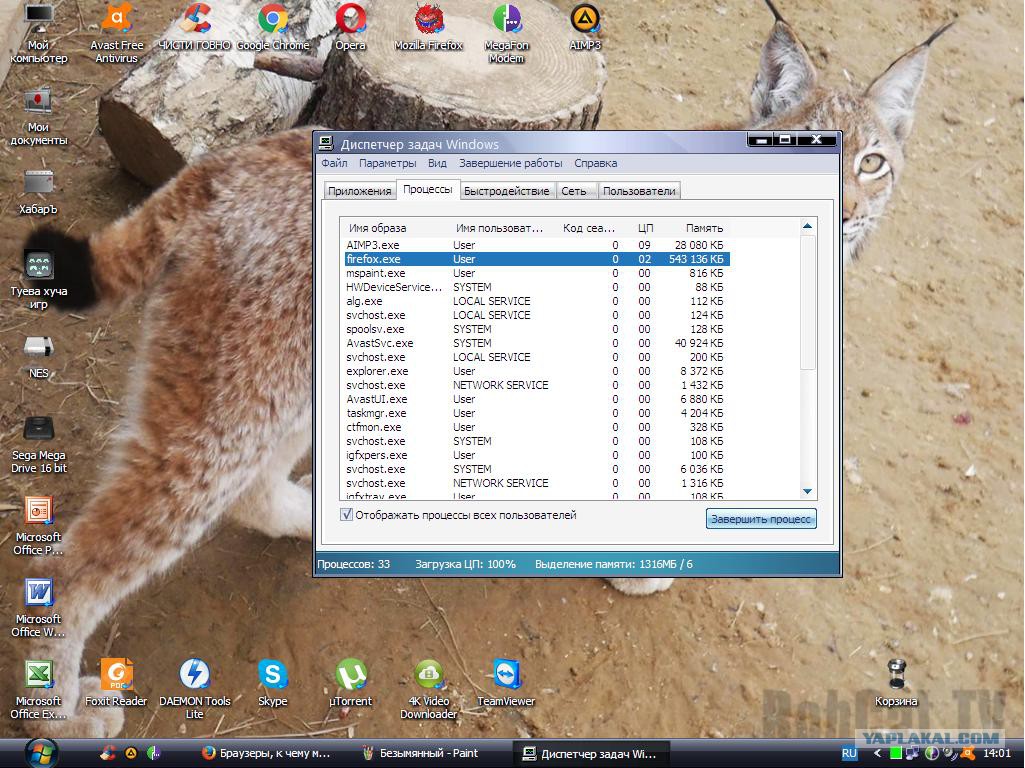Open the Справка menu
Viewport: 1025px width, 768px height.
tap(596, 163)
